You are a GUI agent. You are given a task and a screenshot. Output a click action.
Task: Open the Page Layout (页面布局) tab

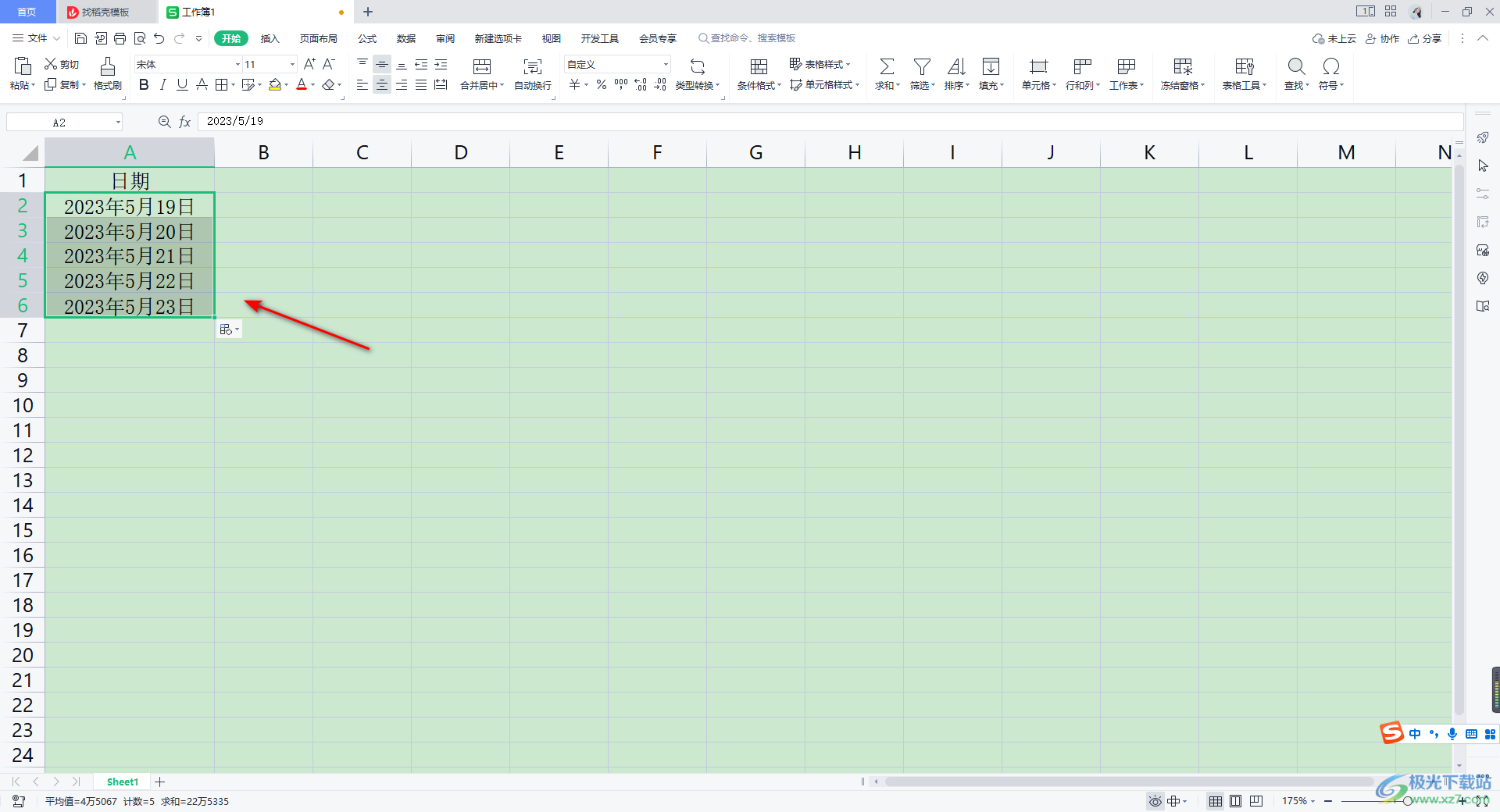319,38
